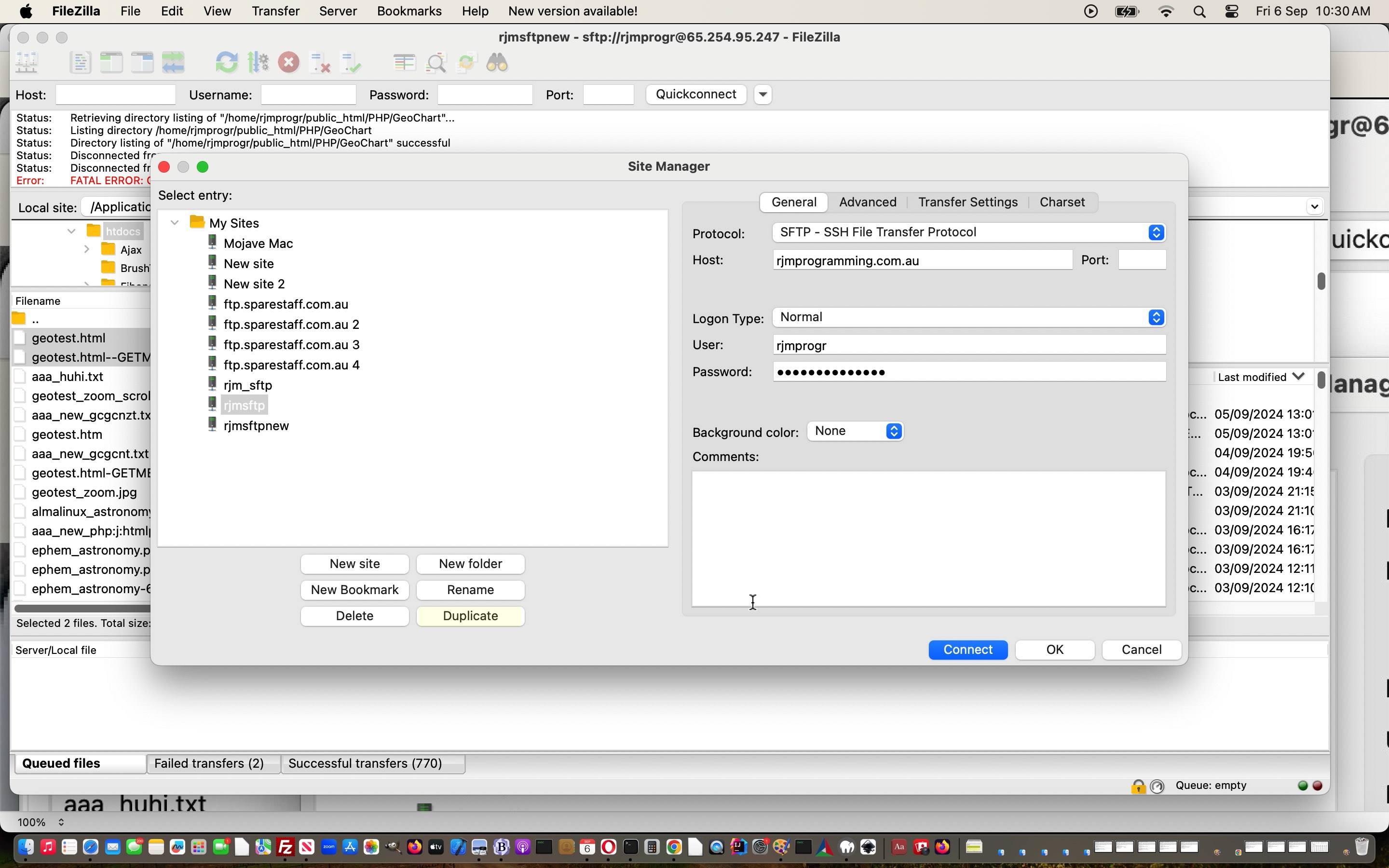1389x868 pixels.
Task: Open Finder from the Dock
Action: [x=25, y=847]
